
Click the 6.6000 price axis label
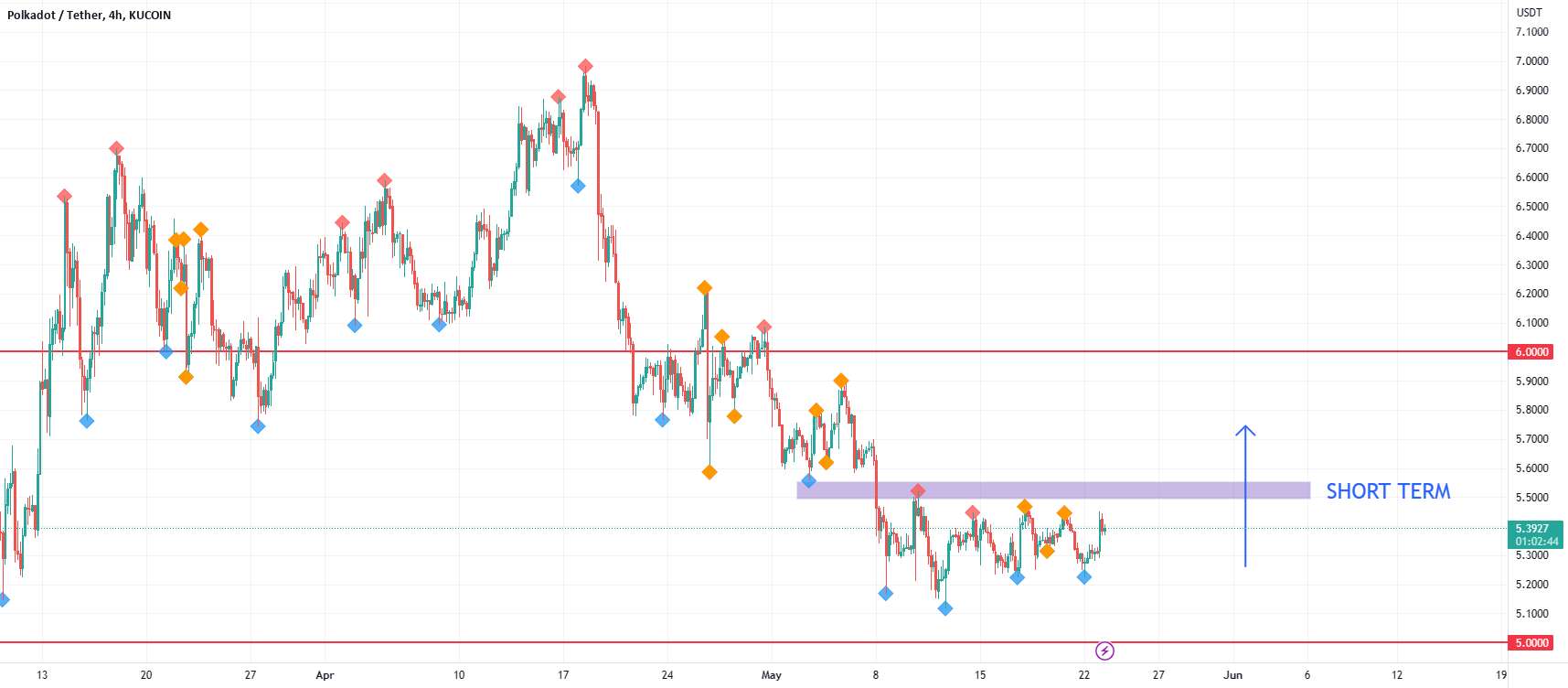1531,177
